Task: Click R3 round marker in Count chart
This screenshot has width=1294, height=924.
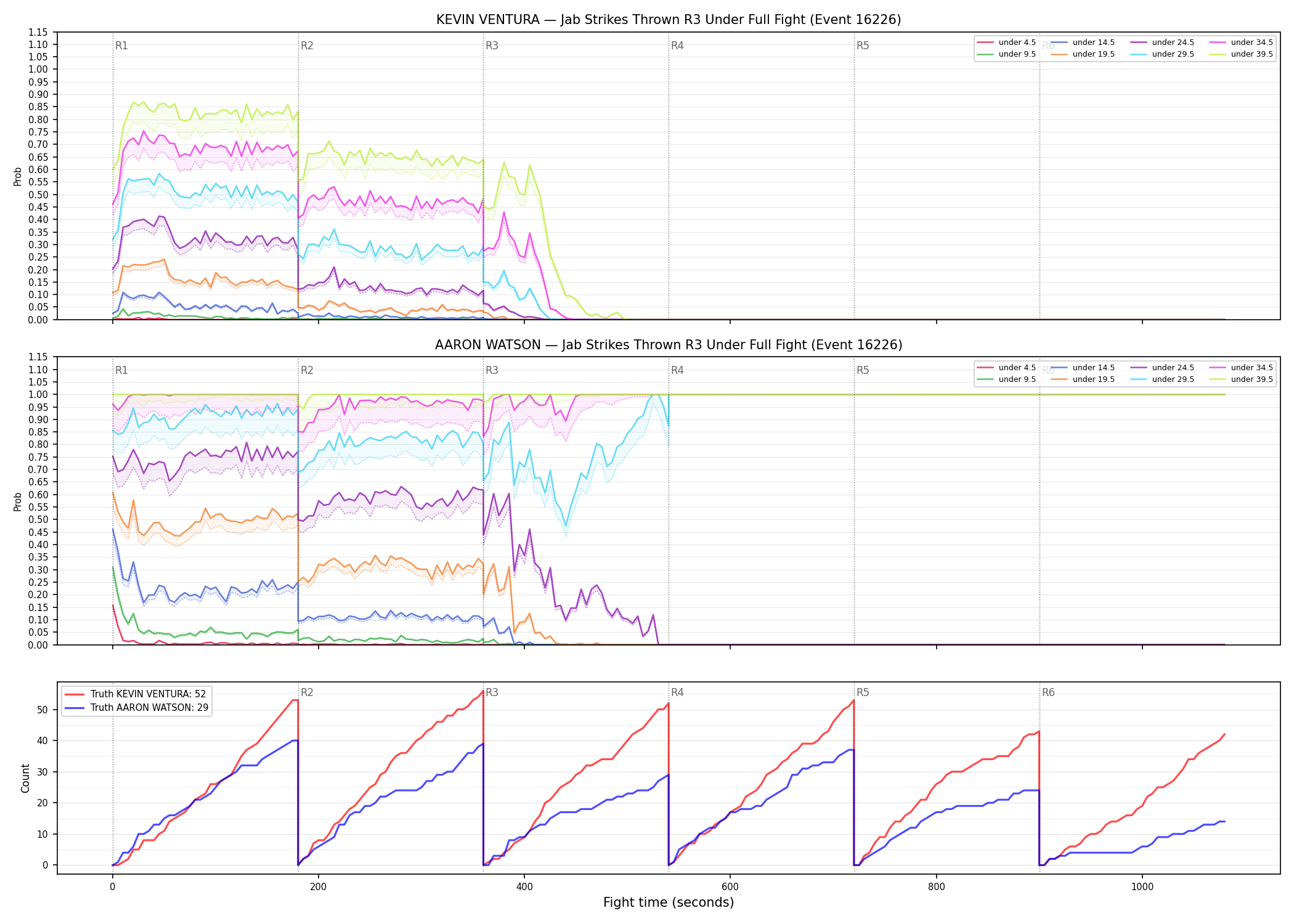Action: [x=492, y=692]
